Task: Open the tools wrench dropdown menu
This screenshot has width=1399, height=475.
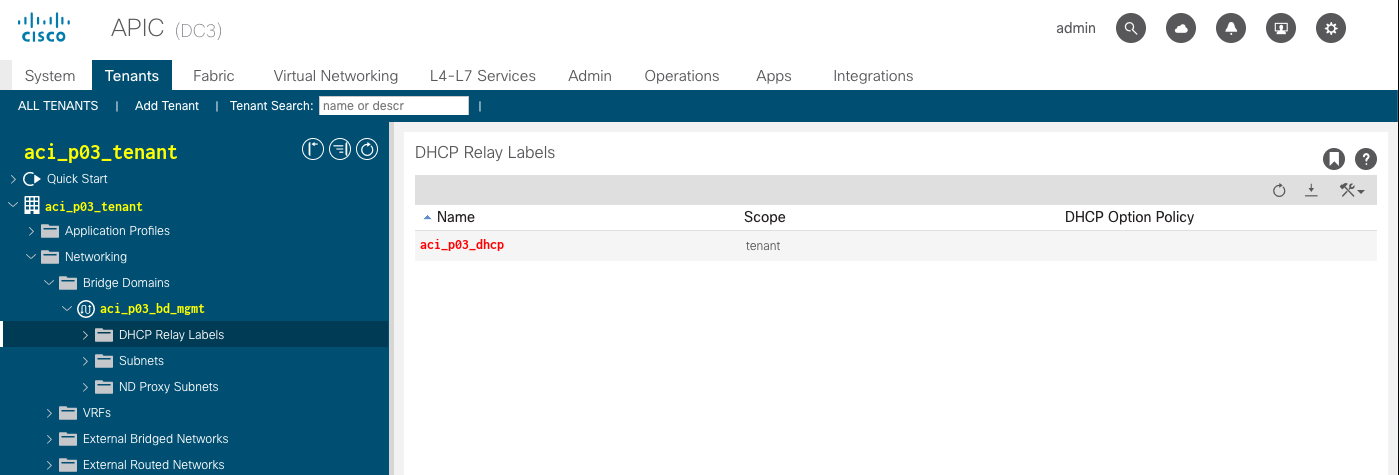Action: 1352,191
